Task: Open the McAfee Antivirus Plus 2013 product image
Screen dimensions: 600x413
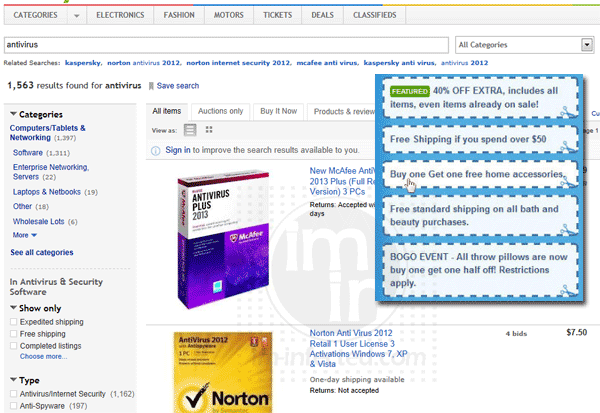Action: click(223, 239)
